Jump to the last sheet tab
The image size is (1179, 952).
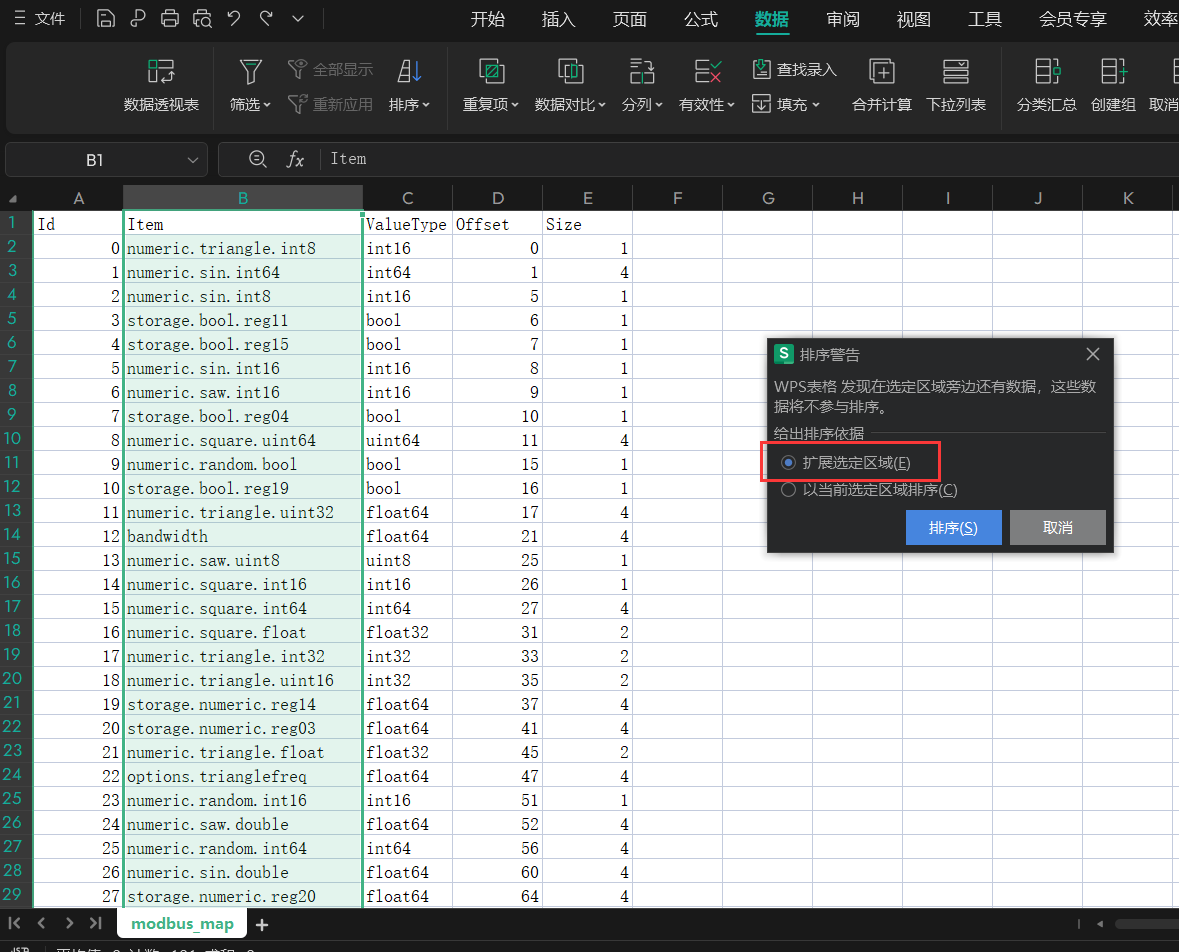tap(95, 923)
